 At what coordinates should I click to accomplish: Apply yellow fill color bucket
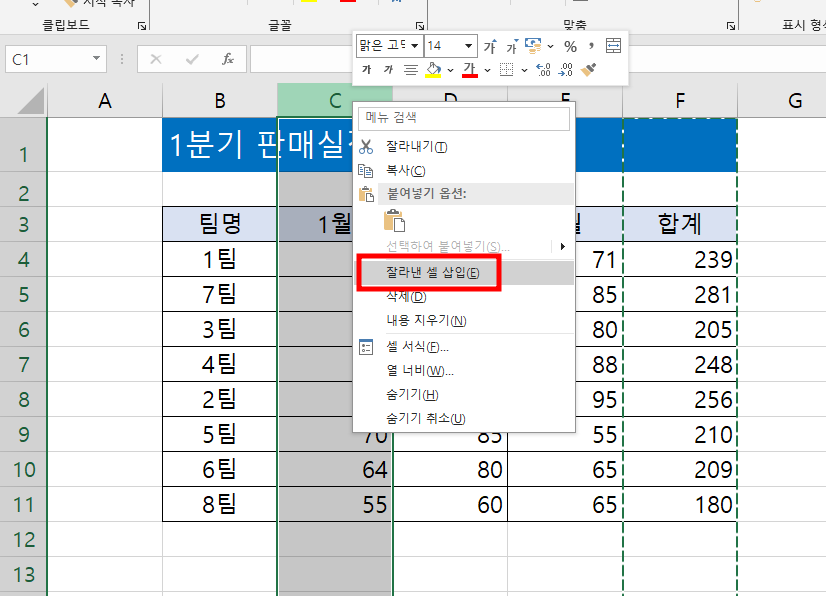[433, 70]
